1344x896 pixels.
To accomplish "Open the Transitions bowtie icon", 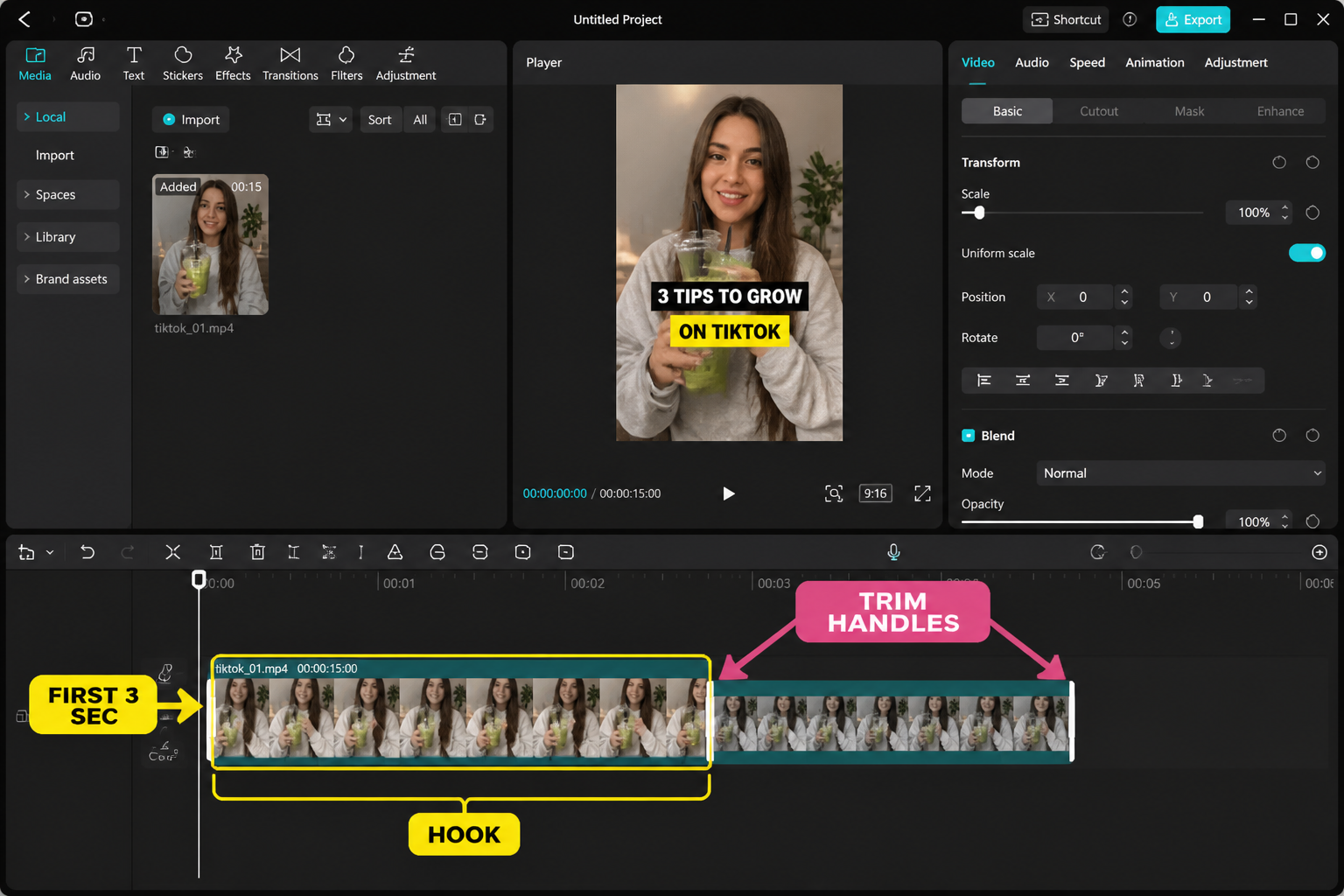I will (x=290, y=63).
